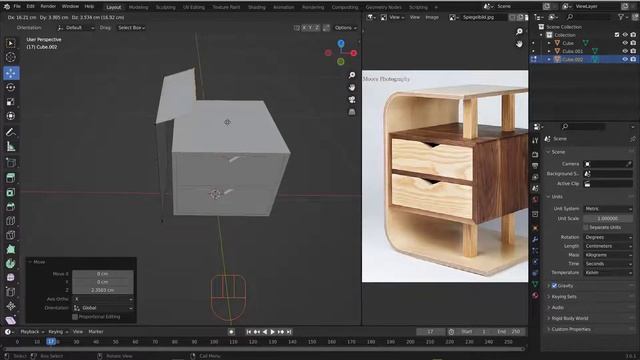Select the Add Cube tool
This screenshot has height=360, width=640.
11,163
